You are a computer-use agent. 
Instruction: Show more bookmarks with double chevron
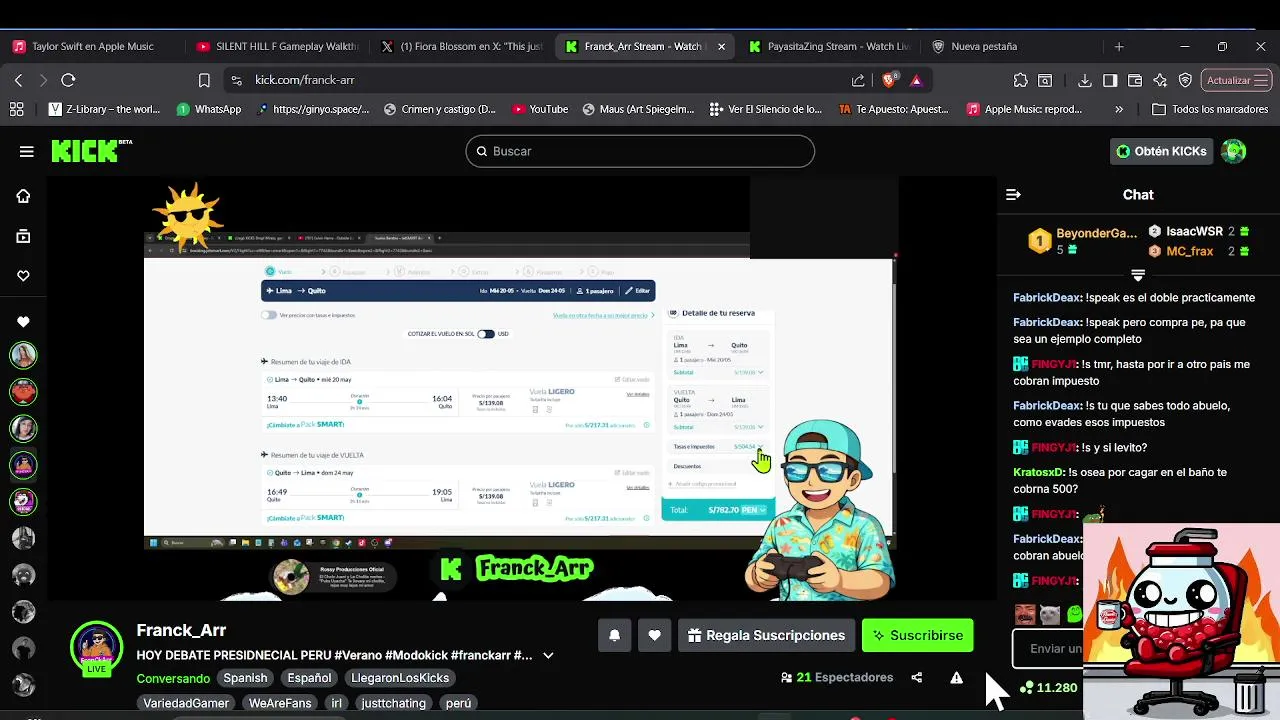pos(1119,109)
